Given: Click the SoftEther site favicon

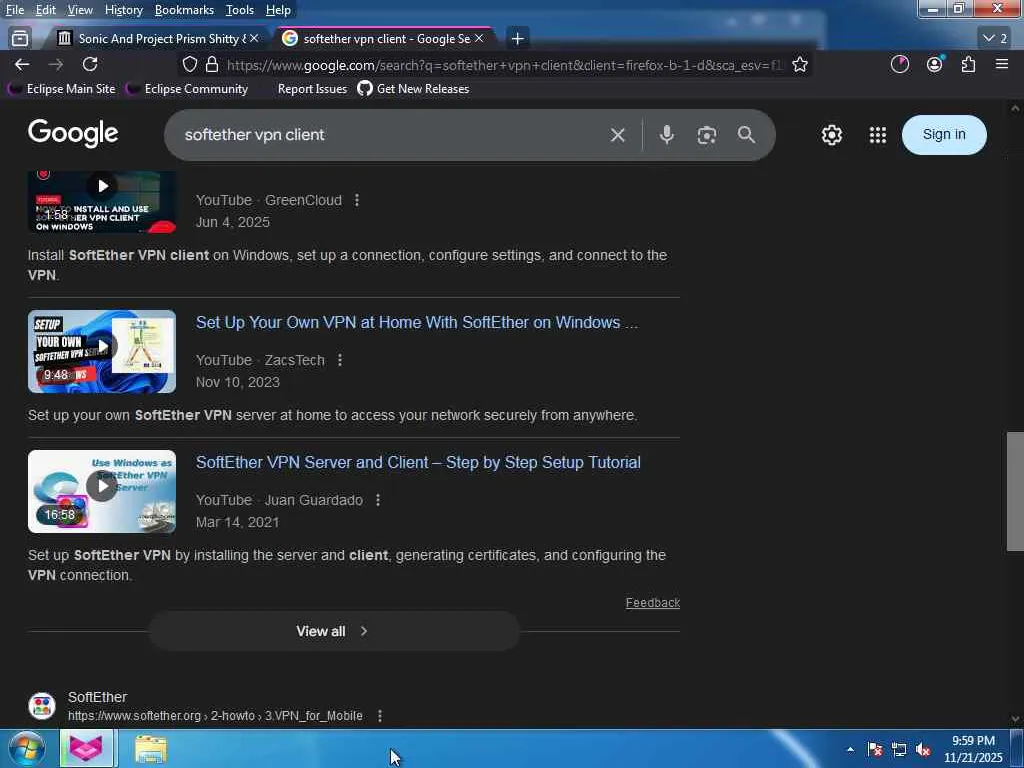Looking at the screenshot, I should point(42,706).
